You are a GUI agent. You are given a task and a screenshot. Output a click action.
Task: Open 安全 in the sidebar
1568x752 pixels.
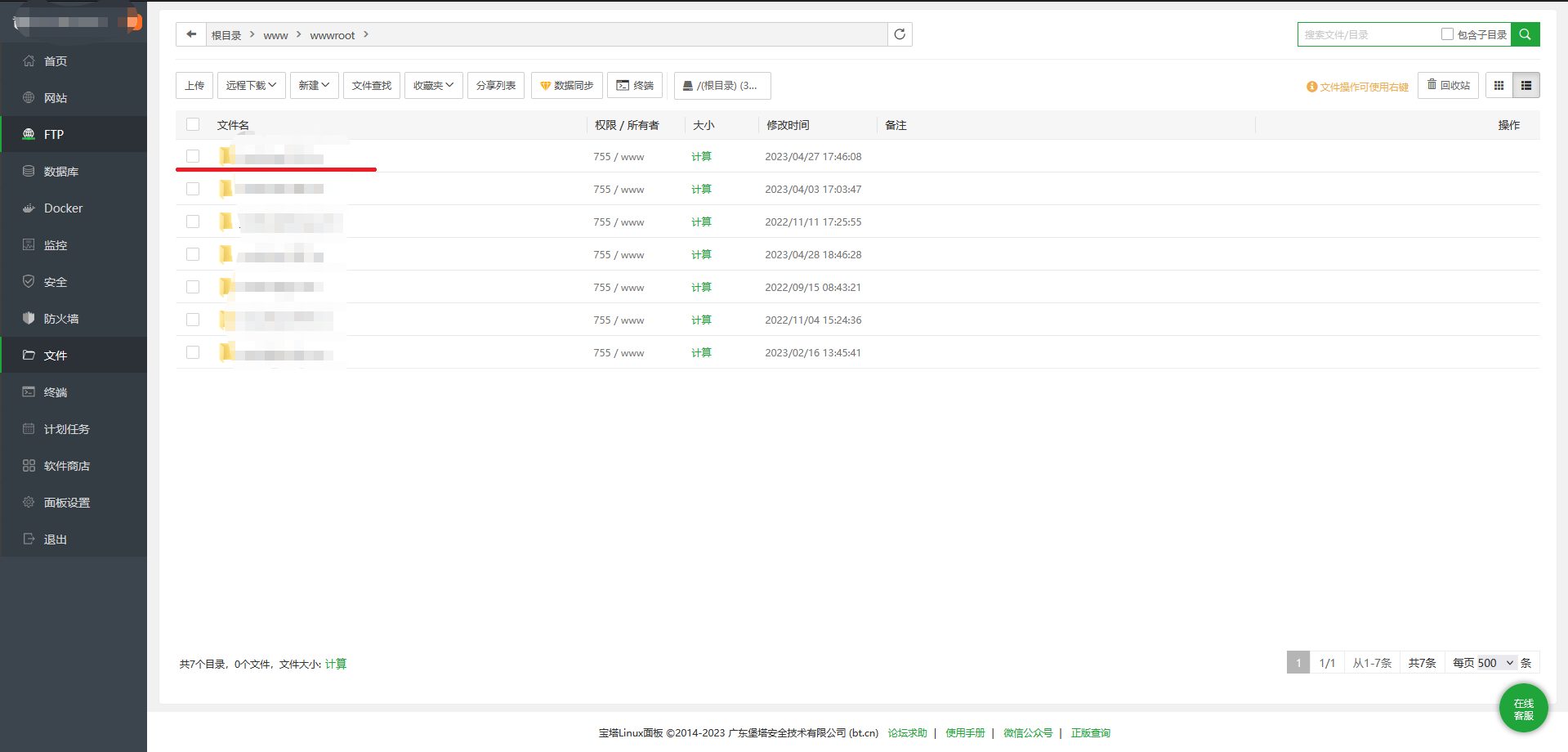coord(74,282)
